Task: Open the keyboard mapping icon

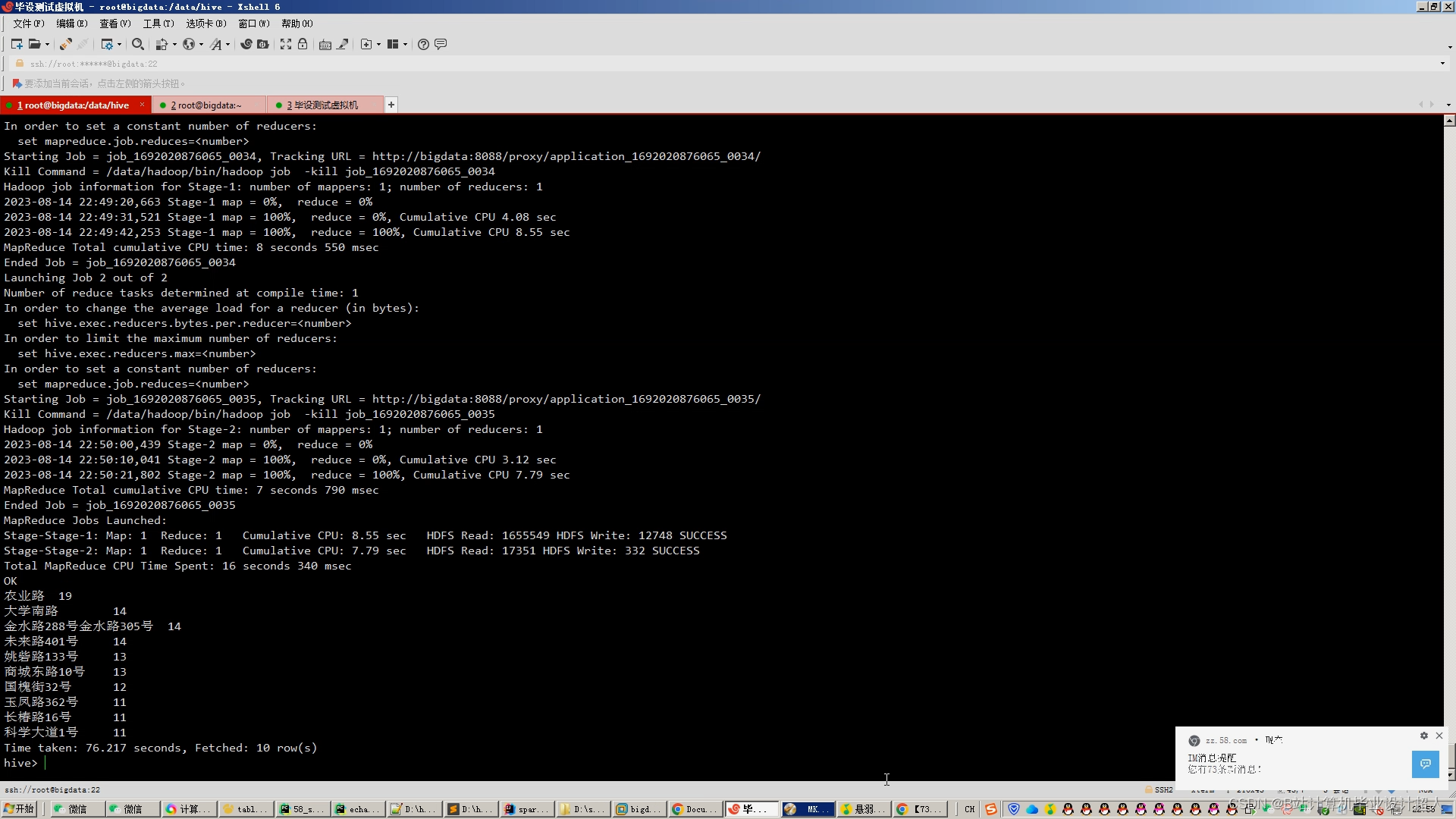Action: tap(325, 44)
